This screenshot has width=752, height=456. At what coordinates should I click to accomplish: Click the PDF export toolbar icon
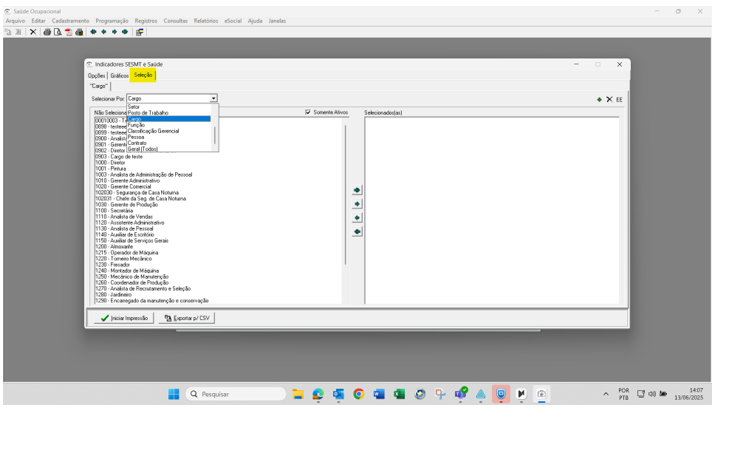point(69,32)
